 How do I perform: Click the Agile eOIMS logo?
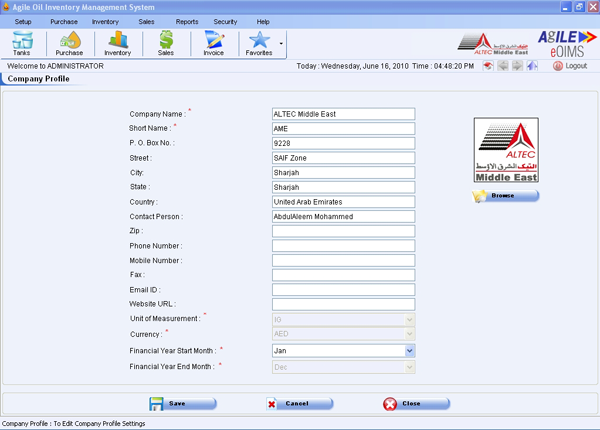coord(567,44)
